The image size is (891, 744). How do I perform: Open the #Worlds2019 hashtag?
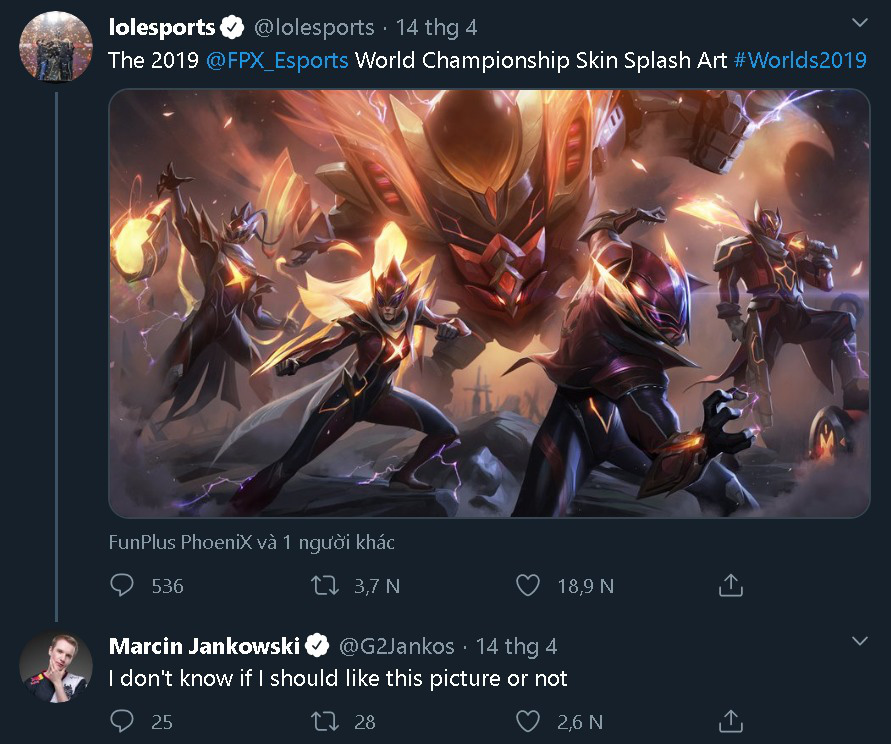[800, 60]
